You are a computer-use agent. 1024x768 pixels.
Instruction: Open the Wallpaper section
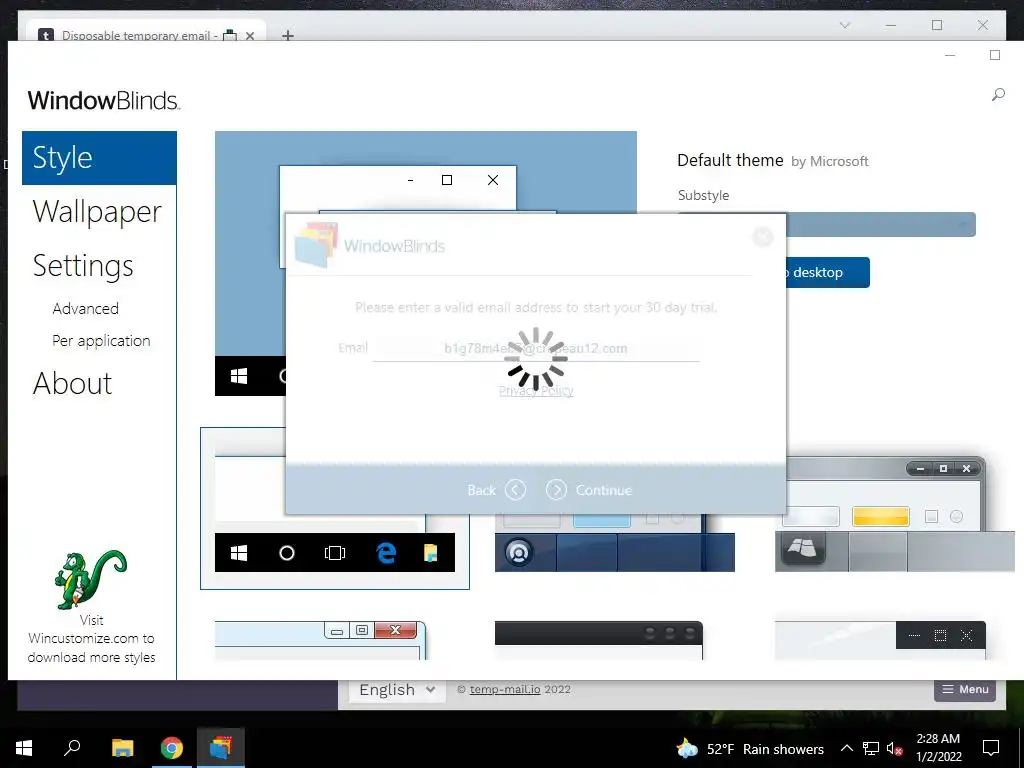[97, 212]
